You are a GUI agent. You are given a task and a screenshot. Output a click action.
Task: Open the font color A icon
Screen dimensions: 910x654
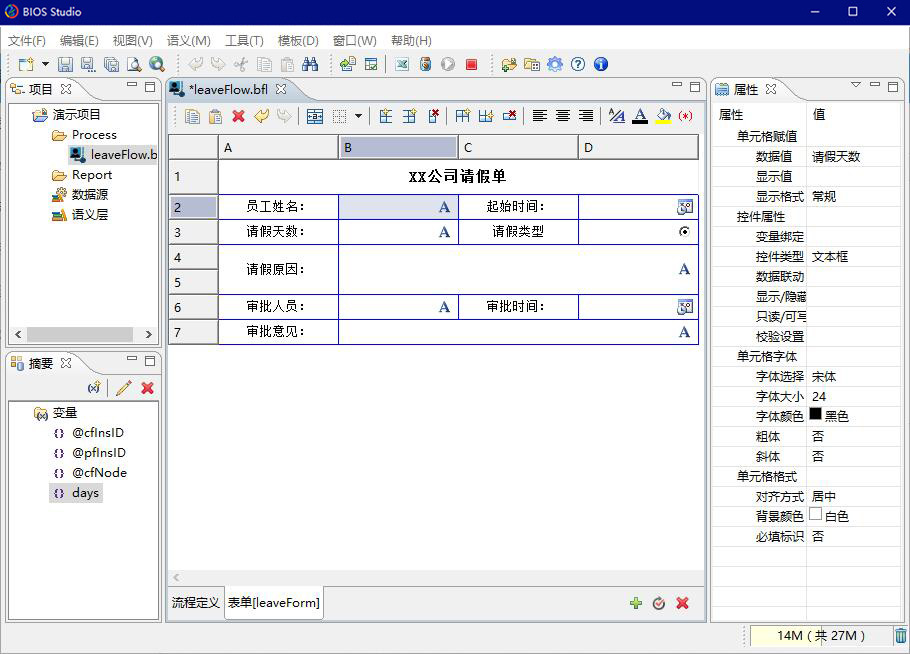pos(640,117)
